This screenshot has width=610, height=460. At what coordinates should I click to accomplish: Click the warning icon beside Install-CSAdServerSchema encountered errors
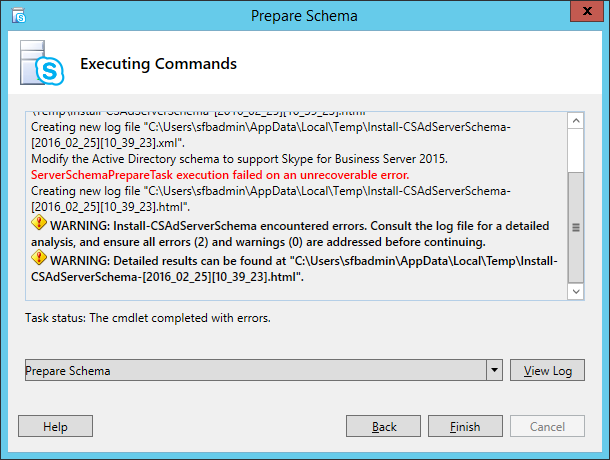pyautogui.click(x=39, y=223)
